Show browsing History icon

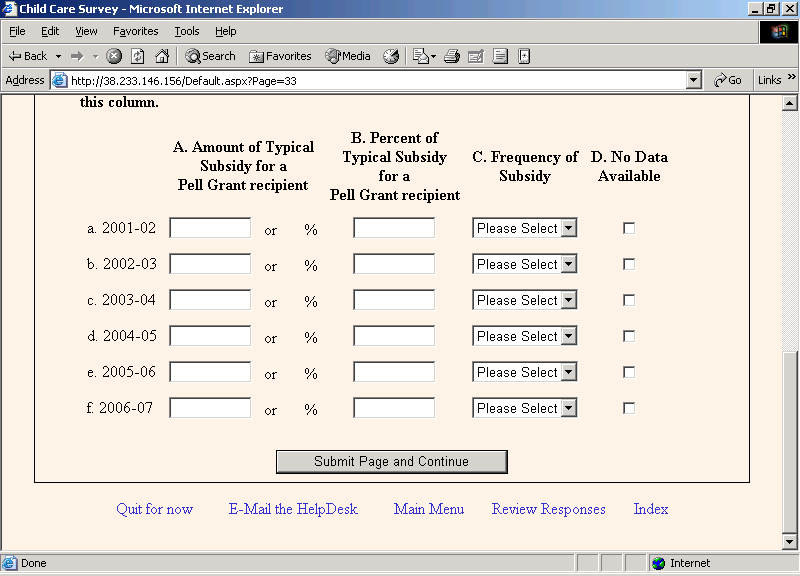(x=391, y=56)
